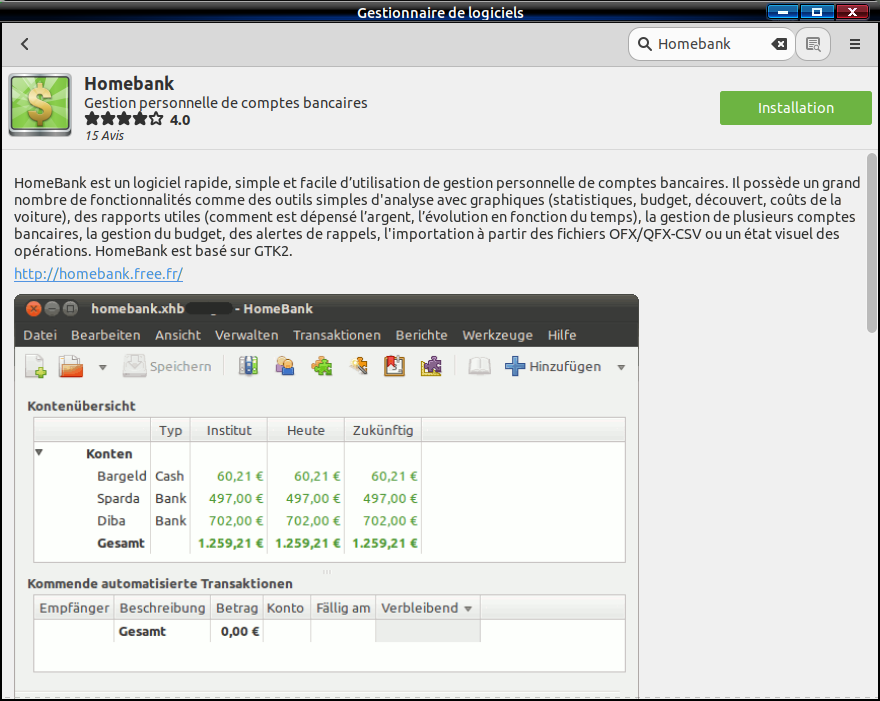Open Ansicht menu in HomeBank screenshot
This screenshot has width=880, height=701.
178,335
